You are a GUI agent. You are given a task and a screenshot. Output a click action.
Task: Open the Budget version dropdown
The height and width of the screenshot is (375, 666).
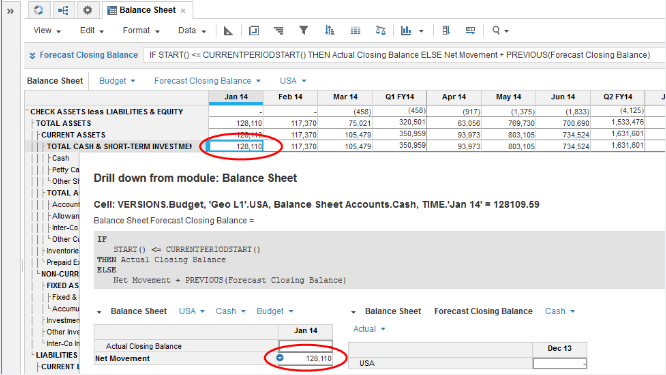[117, 81]
